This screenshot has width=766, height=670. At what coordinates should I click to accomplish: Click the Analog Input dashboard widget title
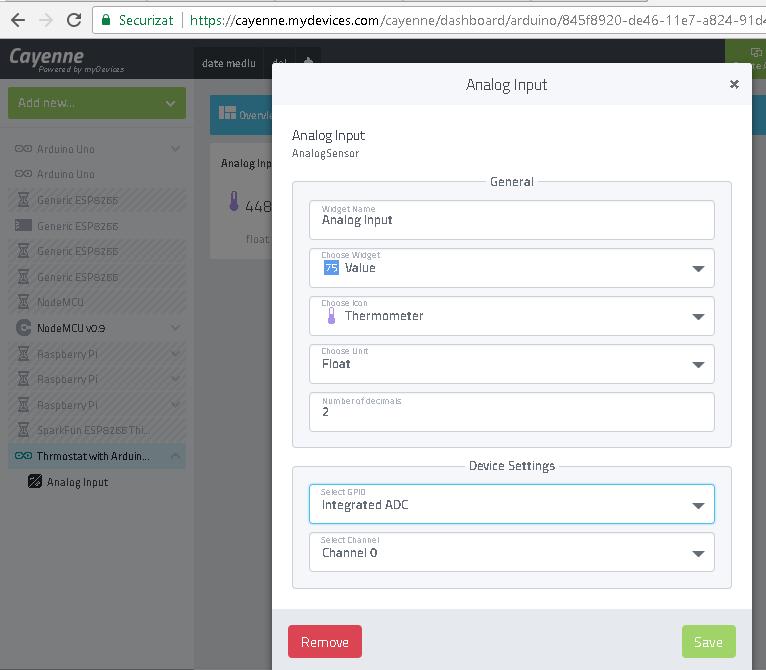[x=246, y=163]
